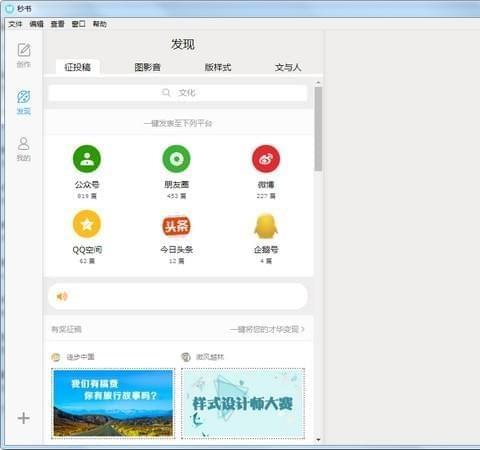Switch to the 文与人 tab

[x=288, y=67]
